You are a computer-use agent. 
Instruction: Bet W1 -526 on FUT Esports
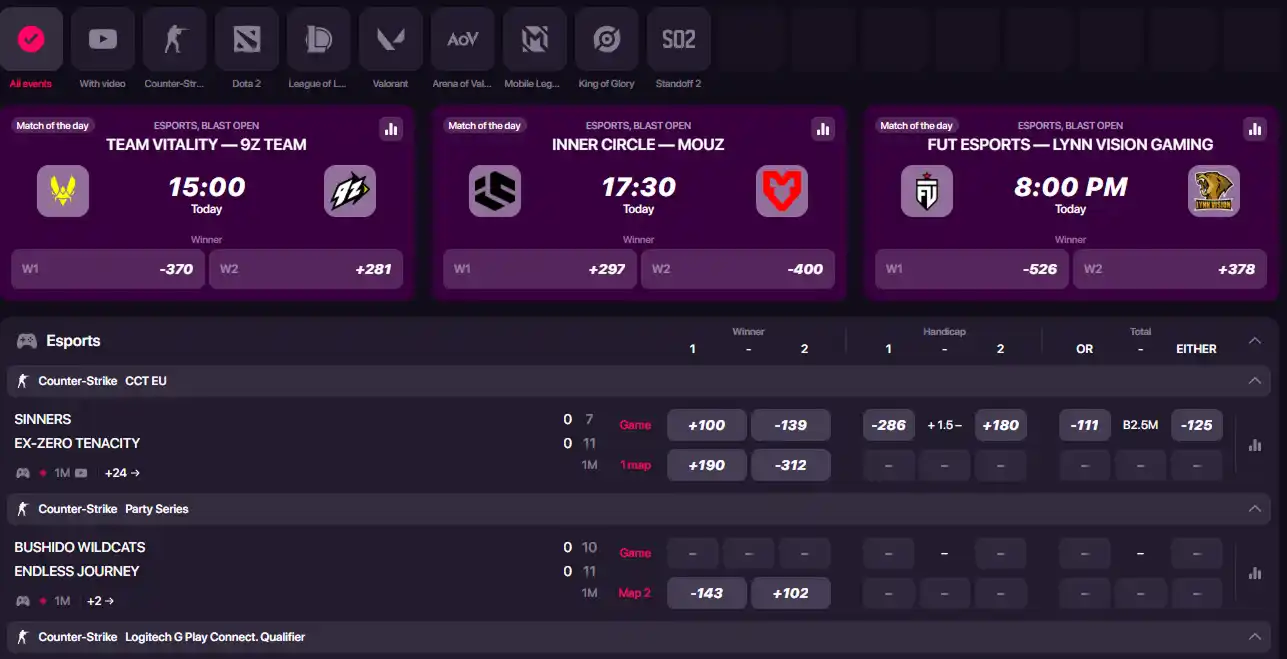(x=972, y=269)
